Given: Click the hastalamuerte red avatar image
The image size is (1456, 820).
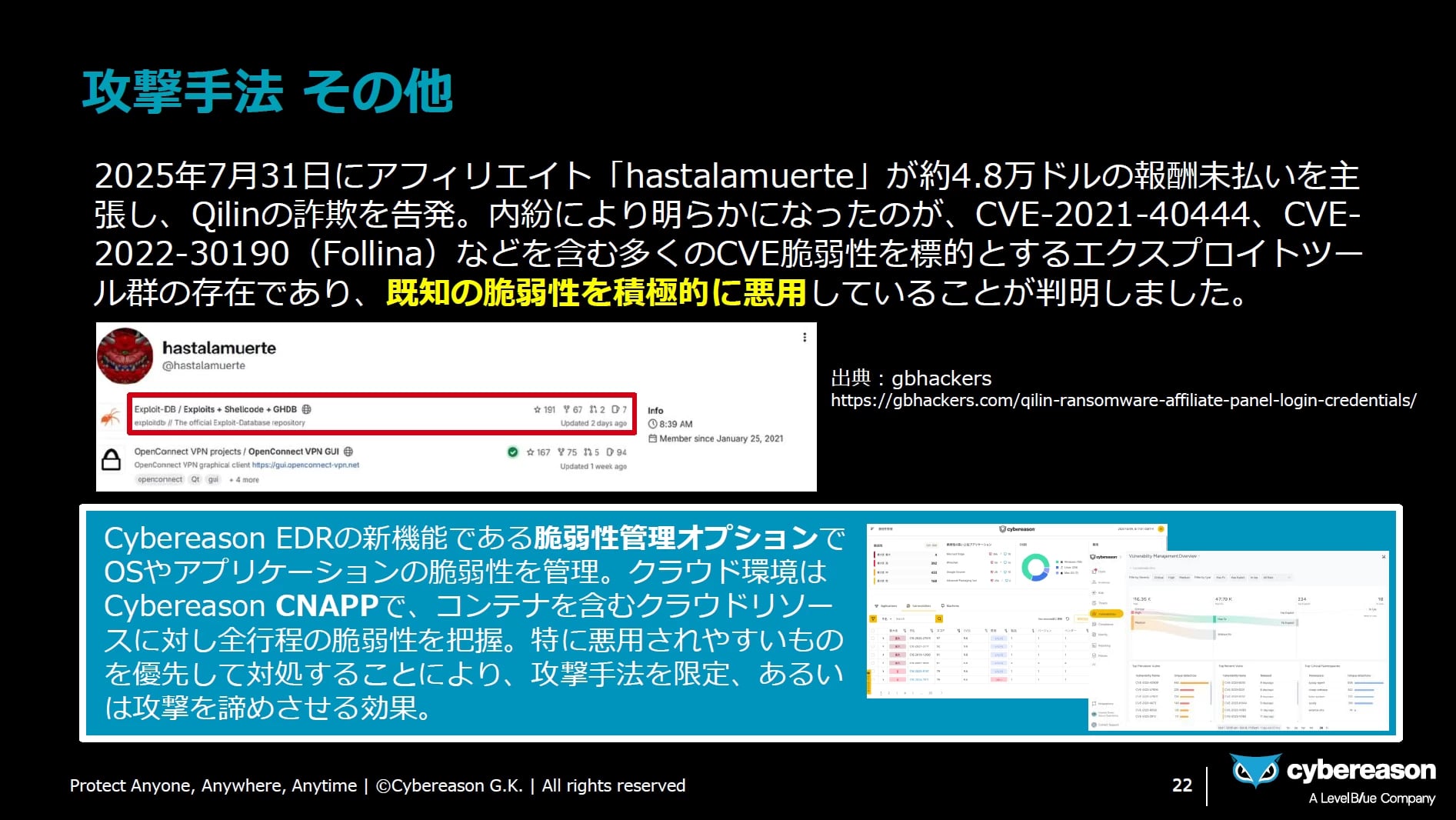Looking at the screenshot, I should [125, 355].
